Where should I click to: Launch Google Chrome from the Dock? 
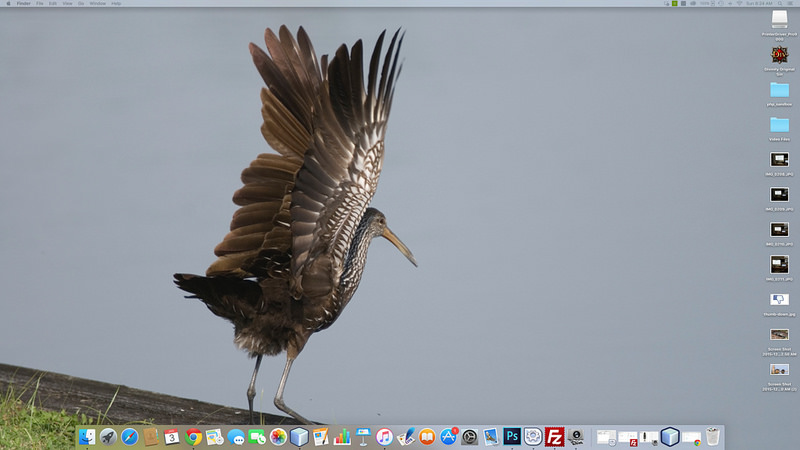[x=193, y=437]
